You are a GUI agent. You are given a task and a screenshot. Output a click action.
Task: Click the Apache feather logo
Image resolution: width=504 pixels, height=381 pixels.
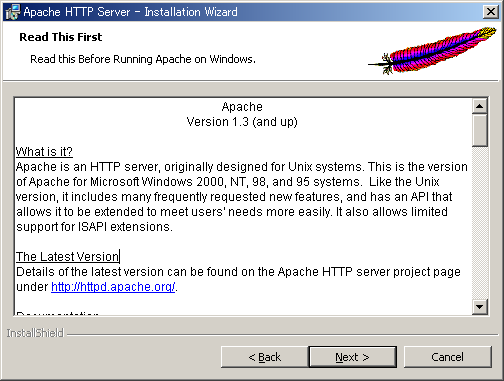click(432, 51)
